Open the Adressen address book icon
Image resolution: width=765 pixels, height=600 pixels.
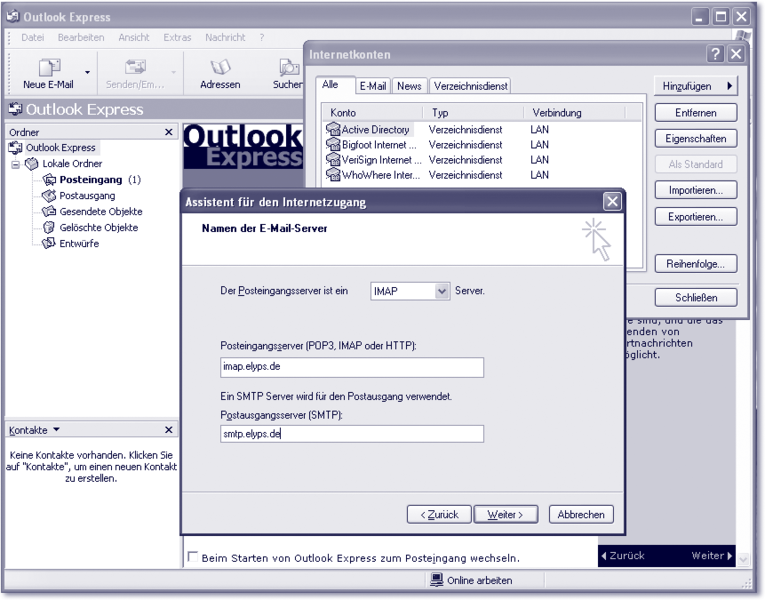coord(220,68)
